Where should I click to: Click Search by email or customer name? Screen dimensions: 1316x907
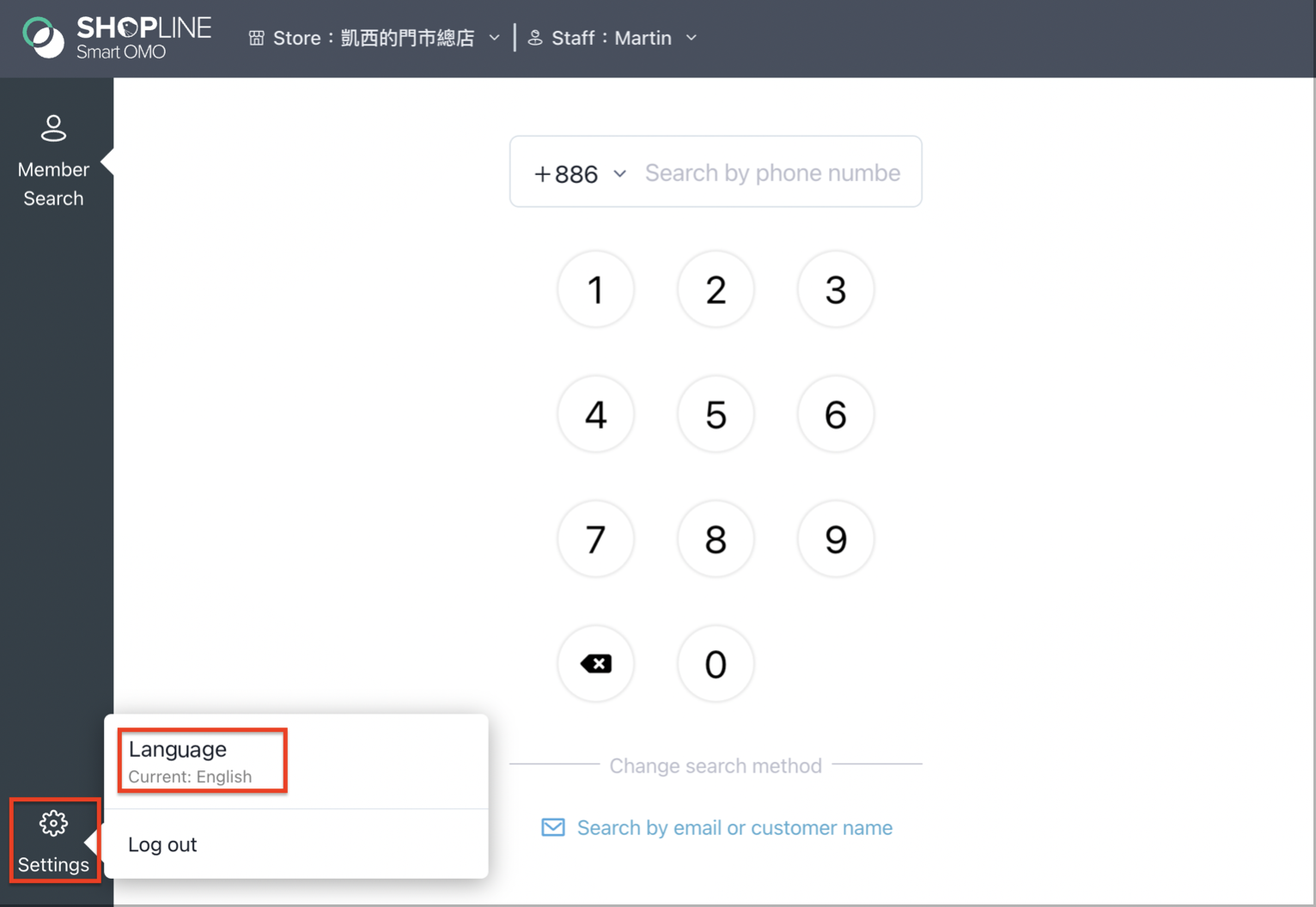pos(734,828)
